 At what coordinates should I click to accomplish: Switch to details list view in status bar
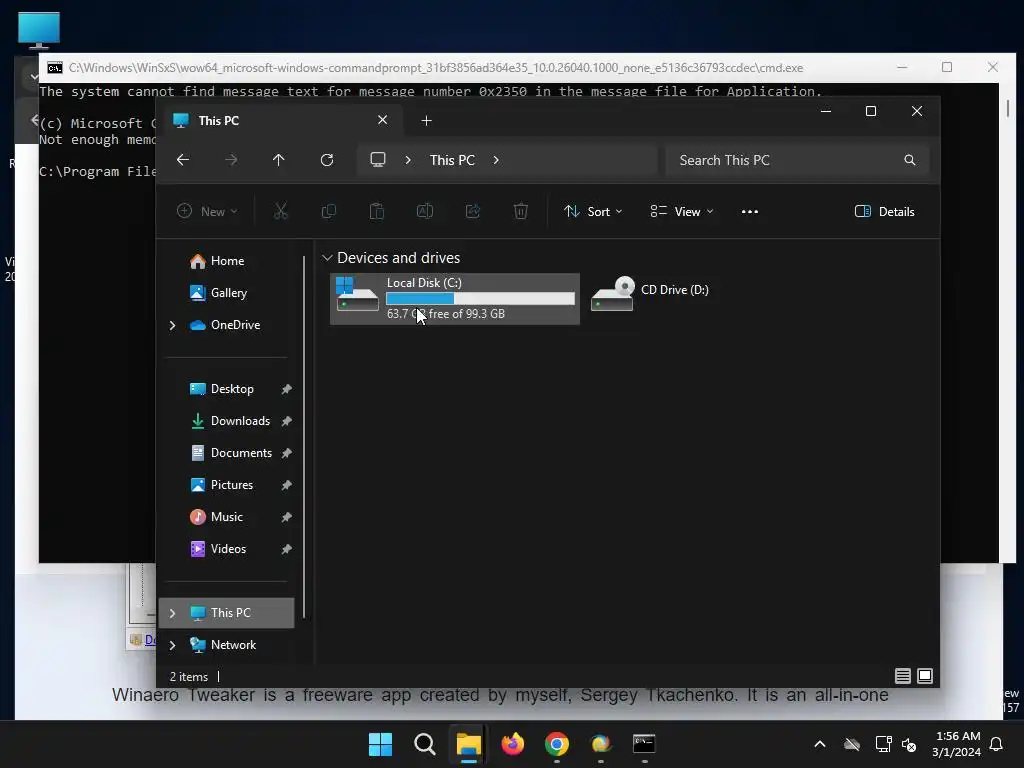903,676
